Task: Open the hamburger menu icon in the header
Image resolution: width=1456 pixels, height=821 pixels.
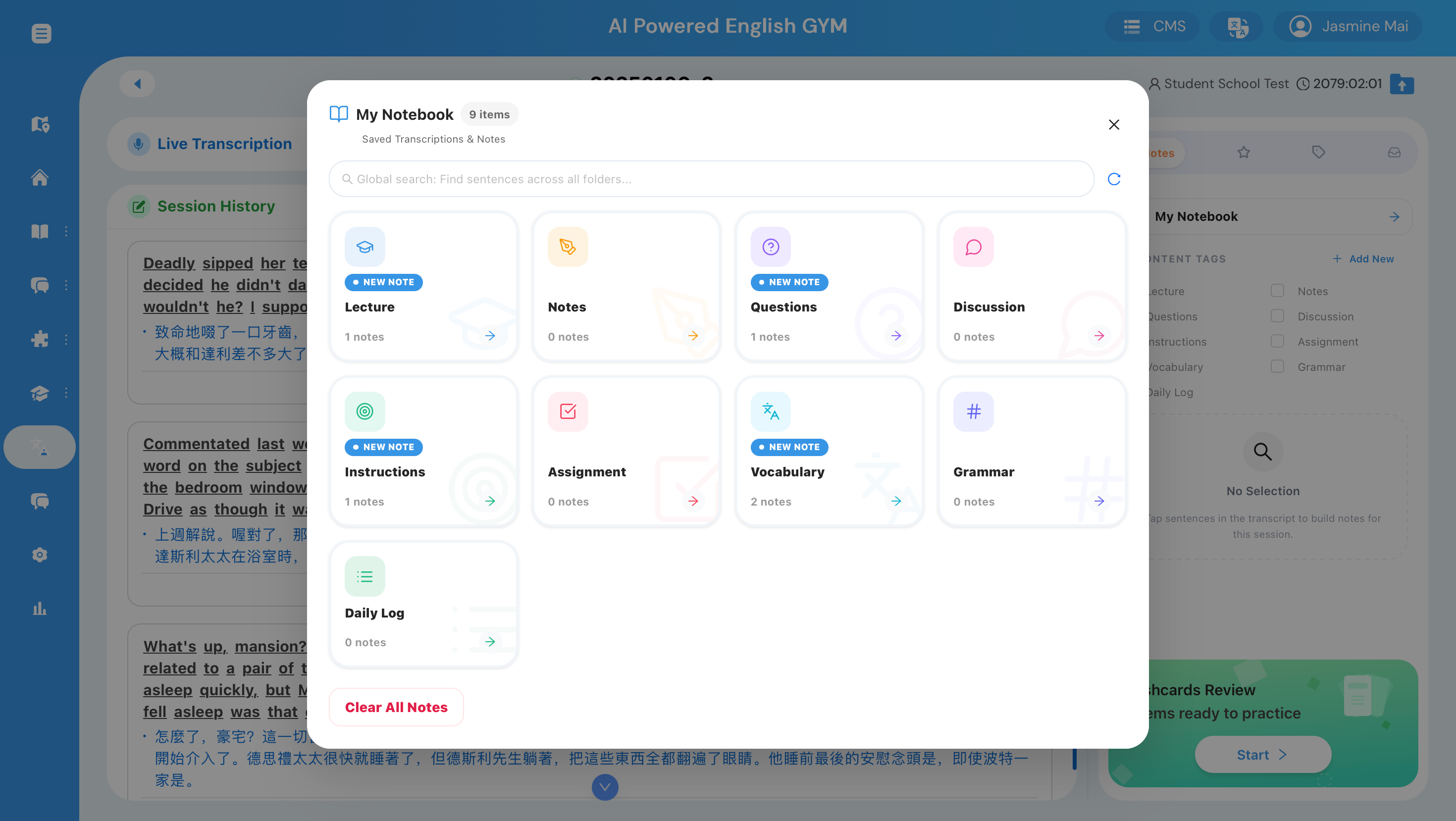Action: (41, 33)
